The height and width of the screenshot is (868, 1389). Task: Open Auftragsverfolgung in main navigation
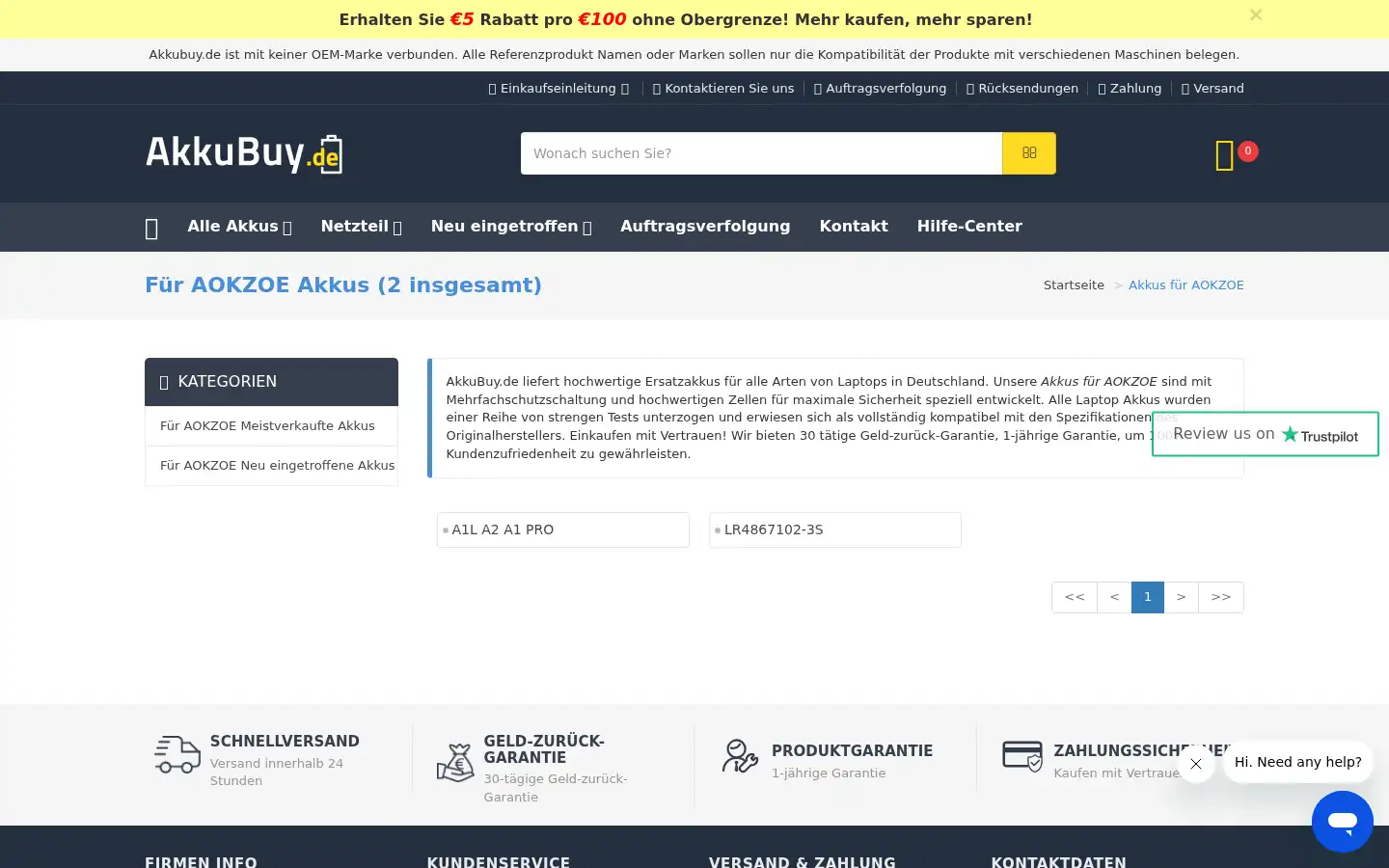(705, 227)
